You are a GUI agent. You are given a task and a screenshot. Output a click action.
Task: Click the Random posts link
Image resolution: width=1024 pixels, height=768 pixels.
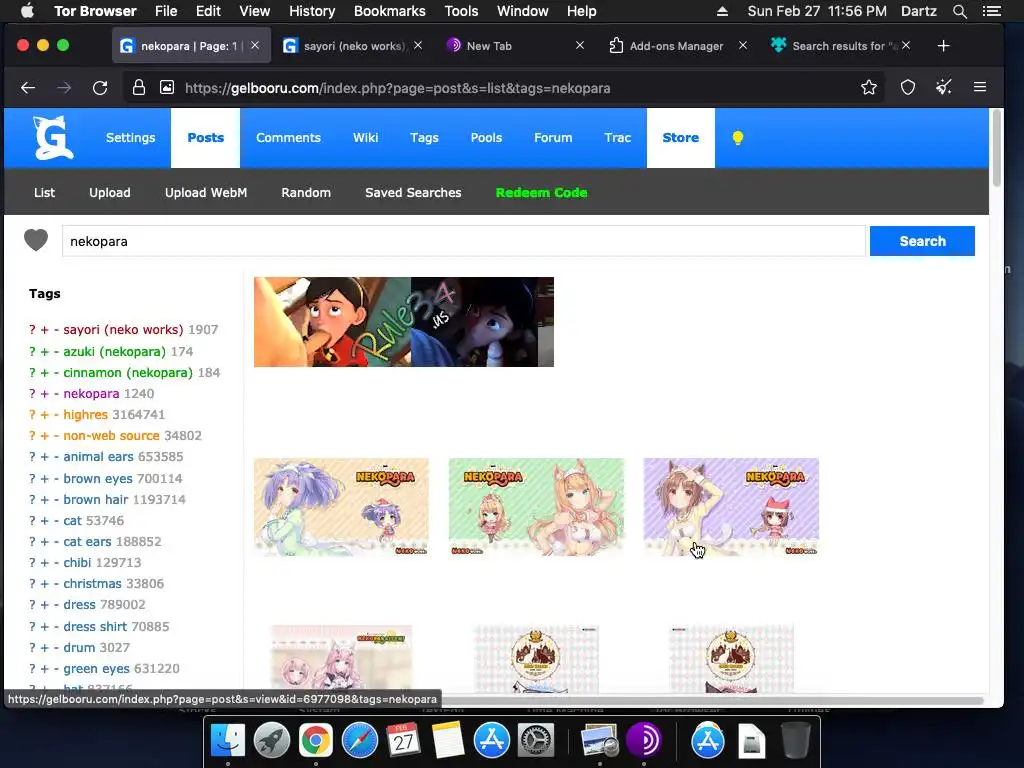click(x=306, y=193)
